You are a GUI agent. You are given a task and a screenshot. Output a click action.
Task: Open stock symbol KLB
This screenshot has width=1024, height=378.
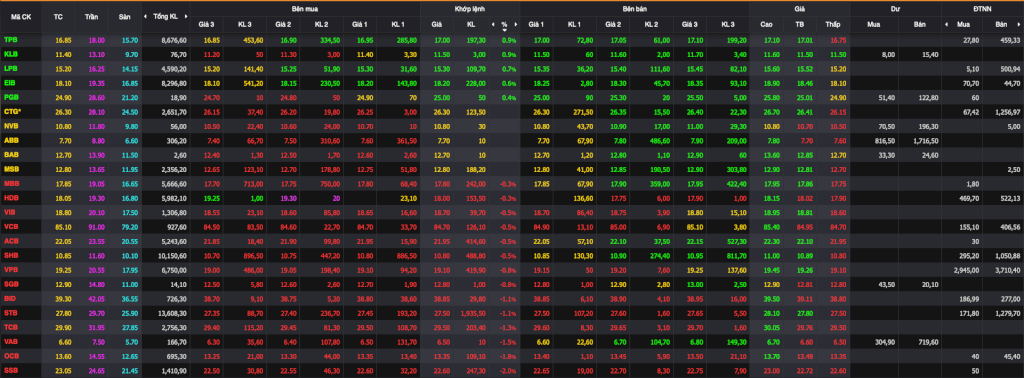10,54
